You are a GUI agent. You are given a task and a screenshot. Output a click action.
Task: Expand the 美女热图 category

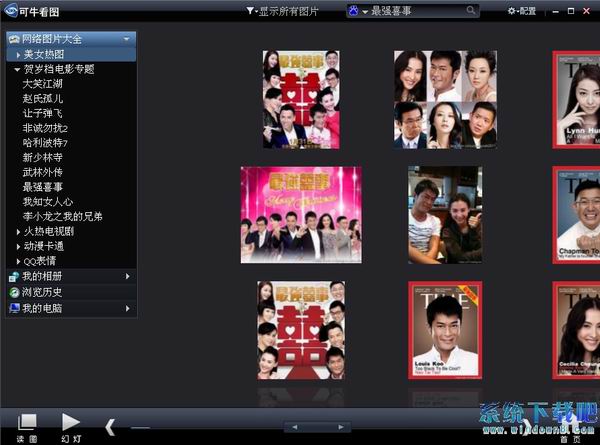coord(18,55)
